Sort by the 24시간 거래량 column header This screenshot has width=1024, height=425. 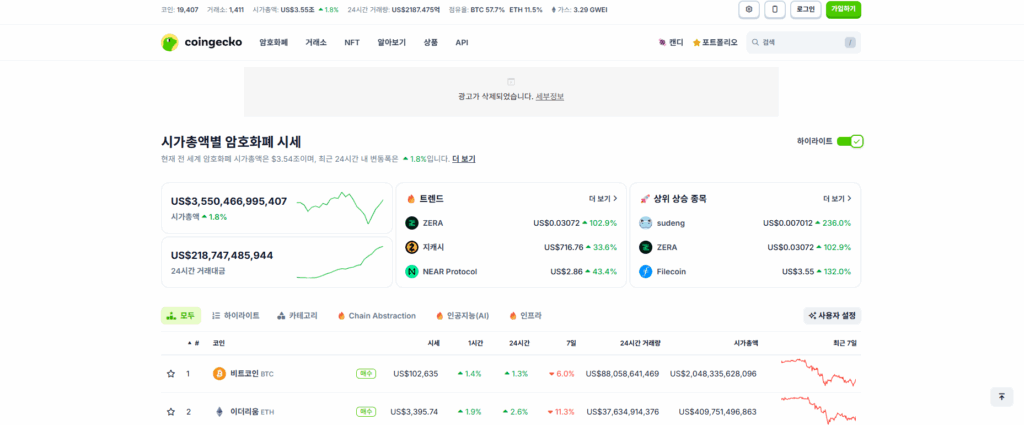pos(640,343)
